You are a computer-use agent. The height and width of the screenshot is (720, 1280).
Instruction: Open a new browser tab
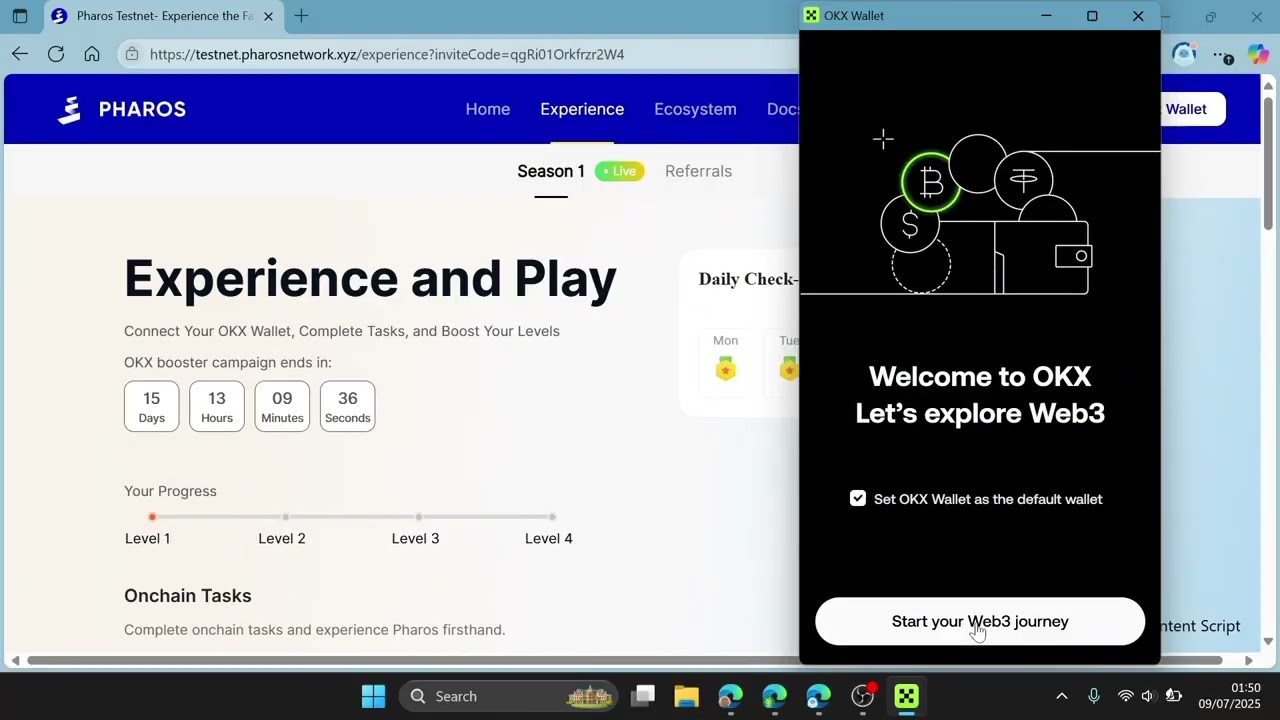click(x=301, y=16)
